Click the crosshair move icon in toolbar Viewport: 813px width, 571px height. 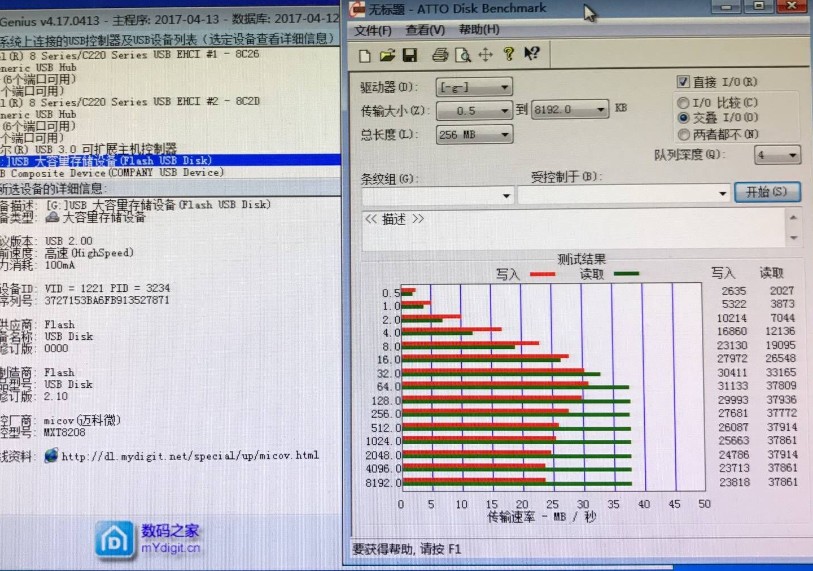pyautogui.click(x=485, y=54)
